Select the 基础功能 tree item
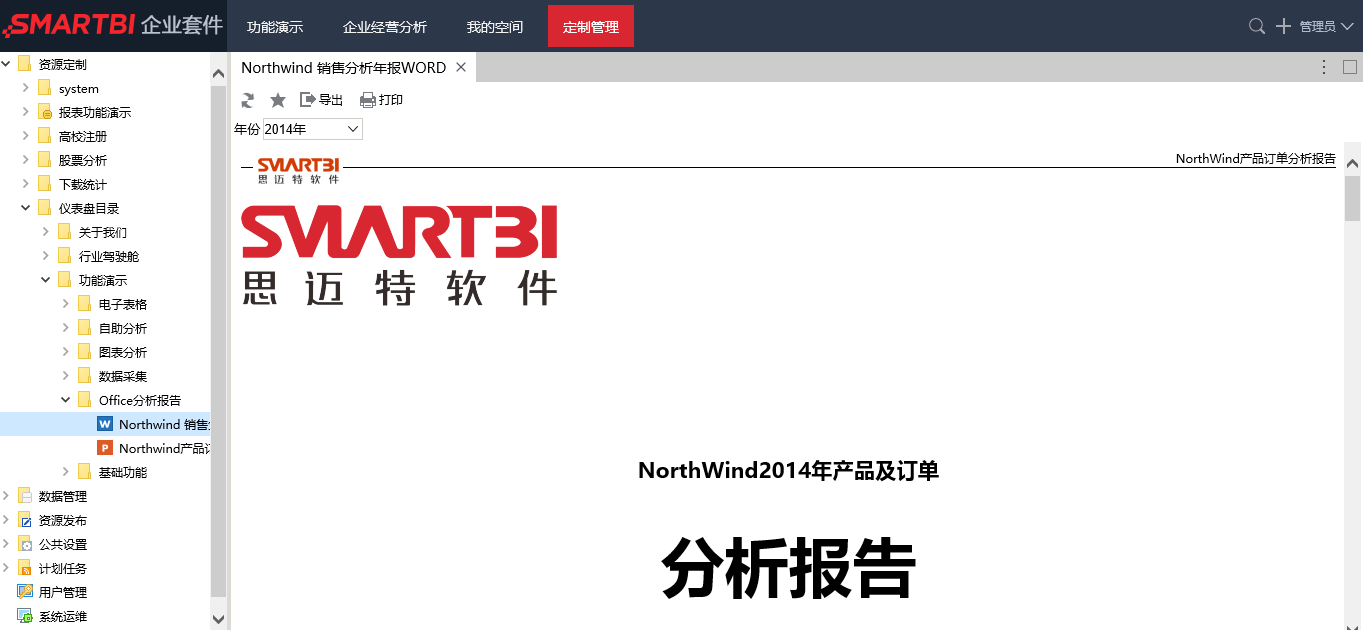The image size is (1363, 630). 123,472
